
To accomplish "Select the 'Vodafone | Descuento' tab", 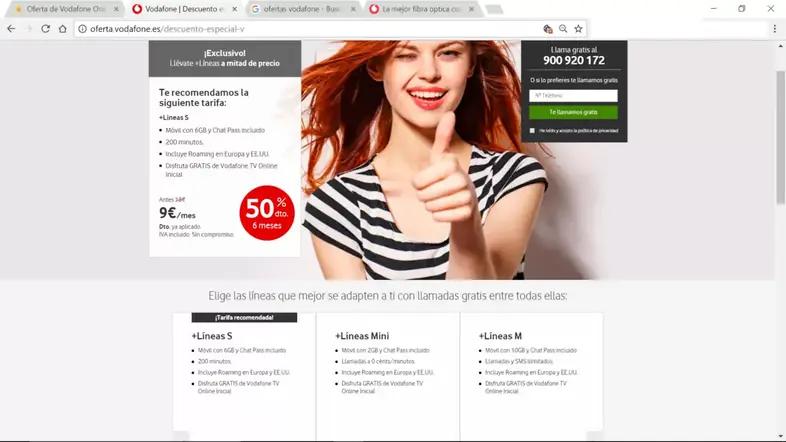I will coord(183,9).
